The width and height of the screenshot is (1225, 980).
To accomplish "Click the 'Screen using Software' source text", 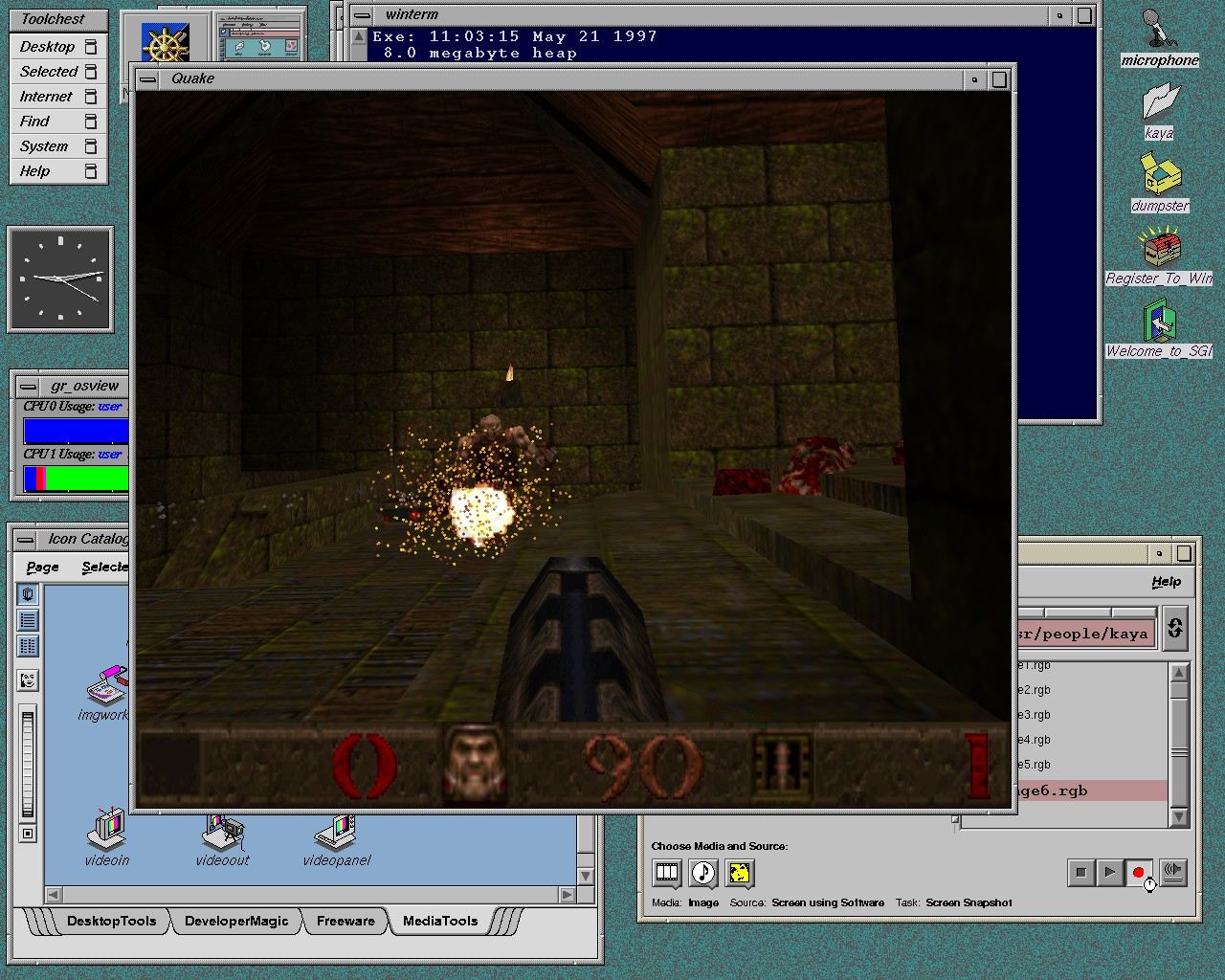I will 828,902.
